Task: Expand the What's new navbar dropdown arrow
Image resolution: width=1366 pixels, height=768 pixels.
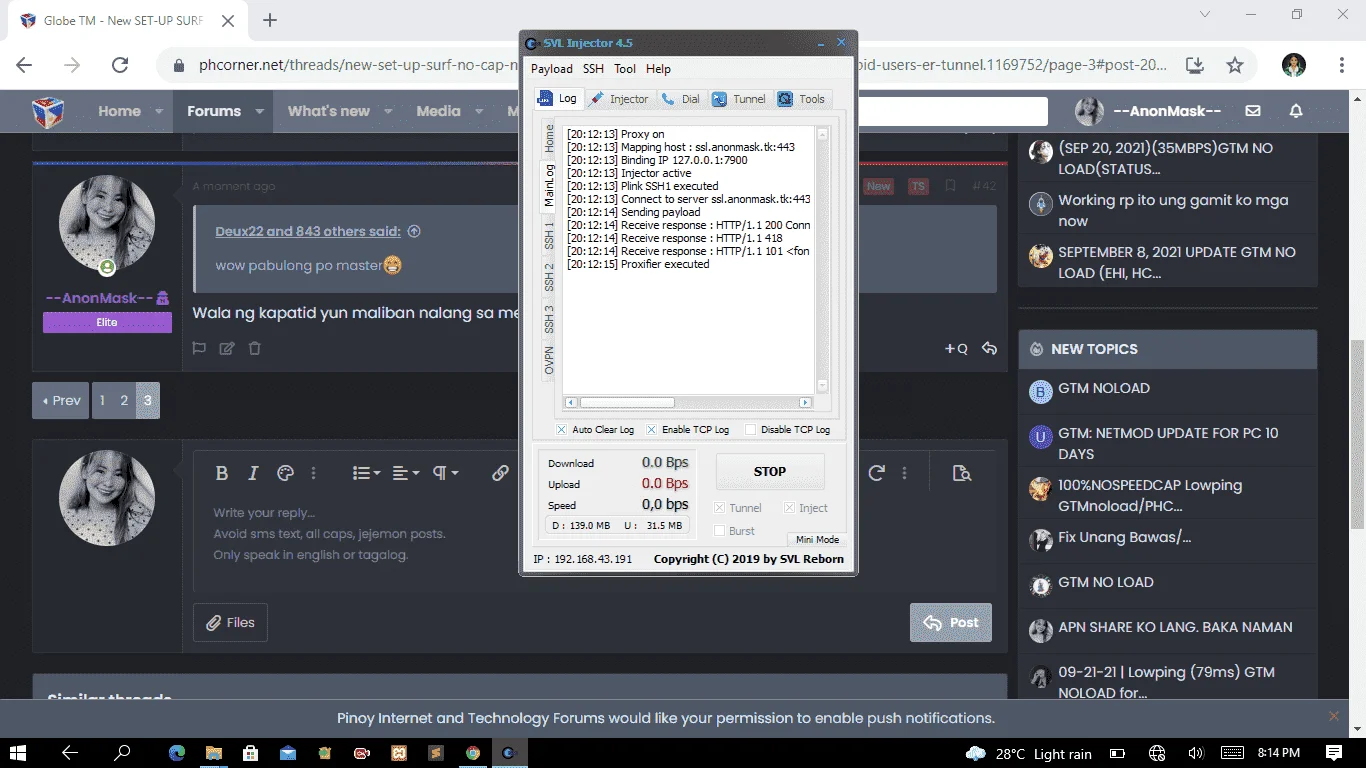Action: click(x=389, y=111)
